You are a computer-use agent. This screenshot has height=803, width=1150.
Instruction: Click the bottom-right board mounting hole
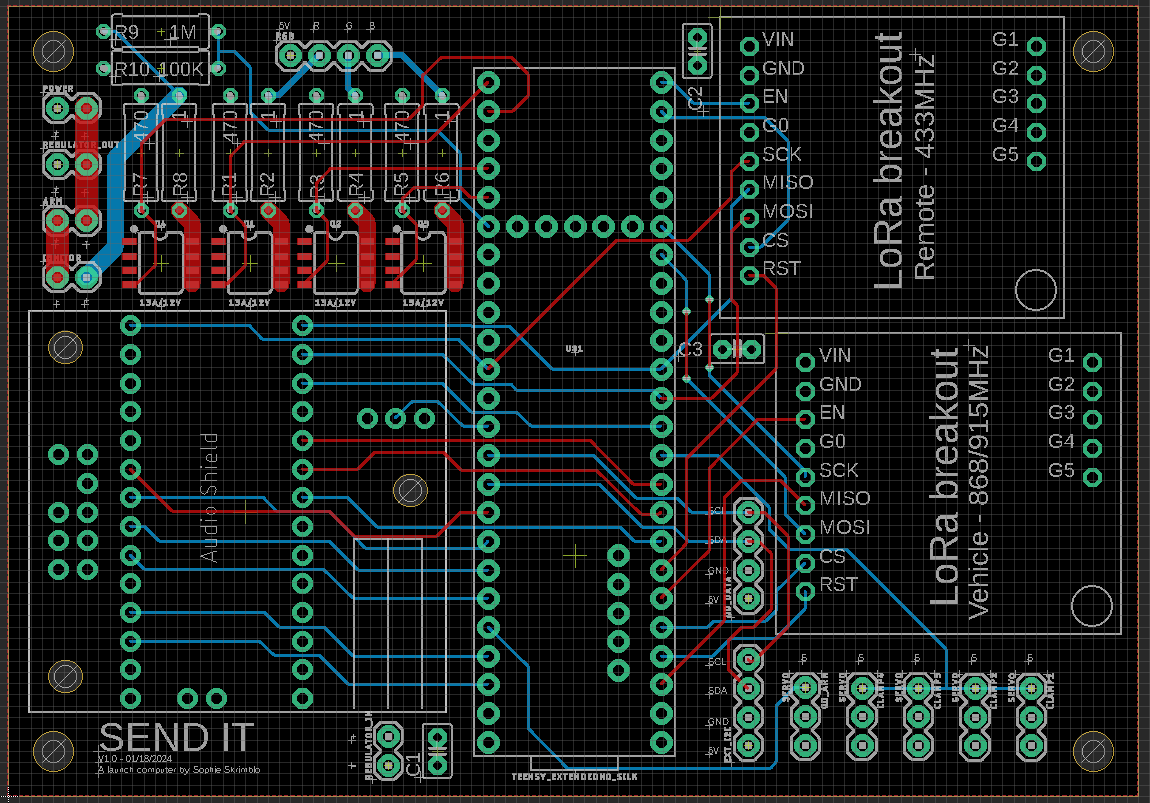(x=1094, y=752)
